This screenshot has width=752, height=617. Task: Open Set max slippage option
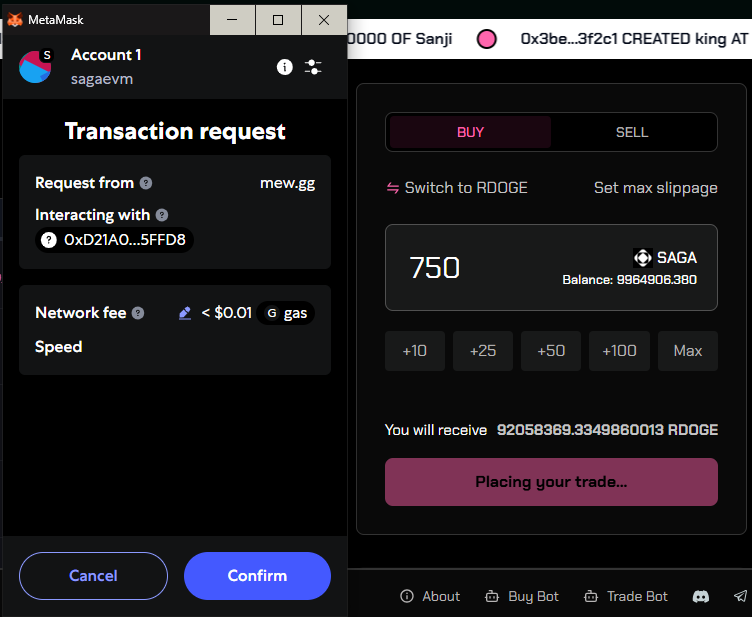(656, 187)
